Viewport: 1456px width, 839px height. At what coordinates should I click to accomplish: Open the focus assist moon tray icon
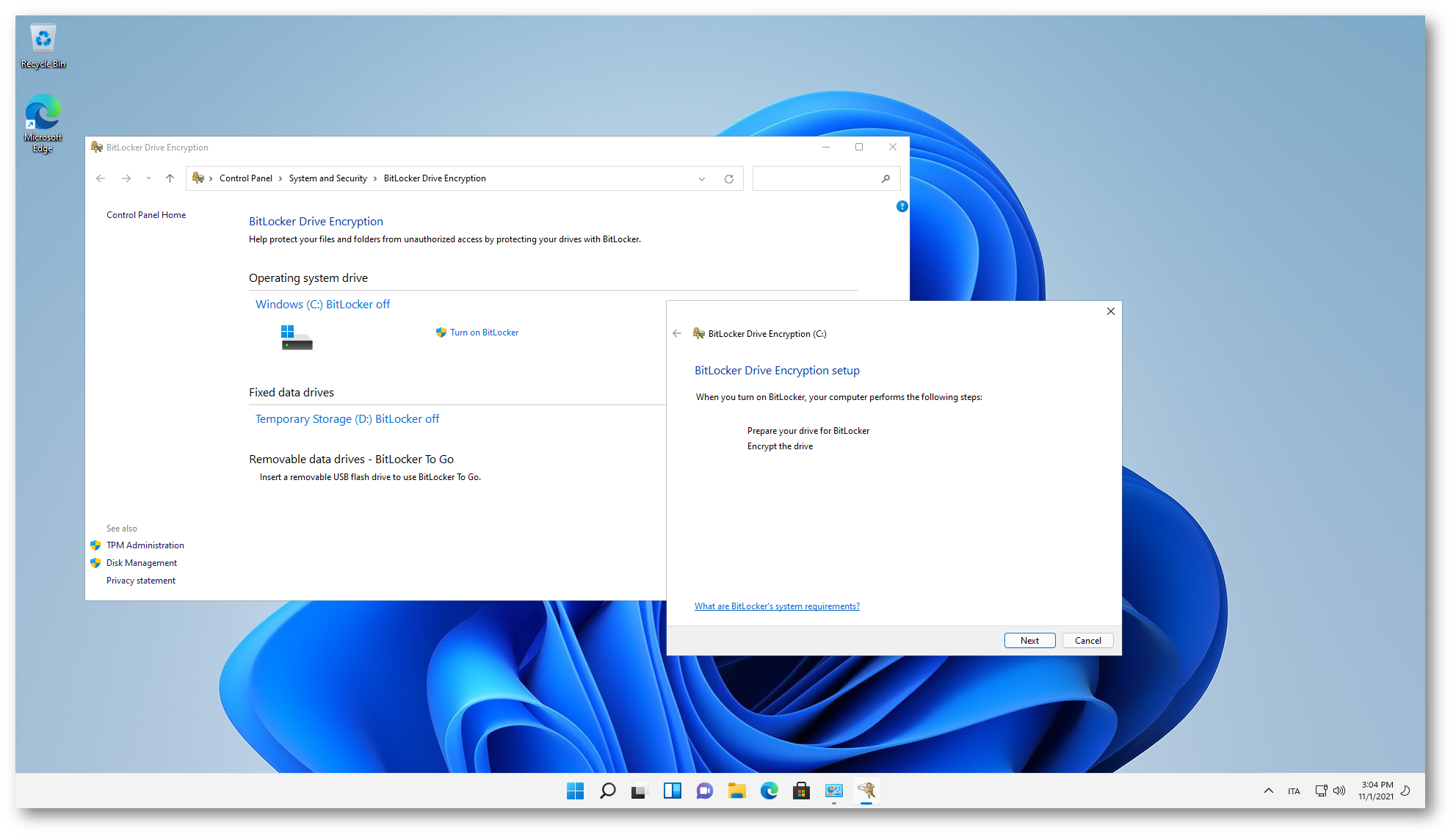pos(1405,791)
